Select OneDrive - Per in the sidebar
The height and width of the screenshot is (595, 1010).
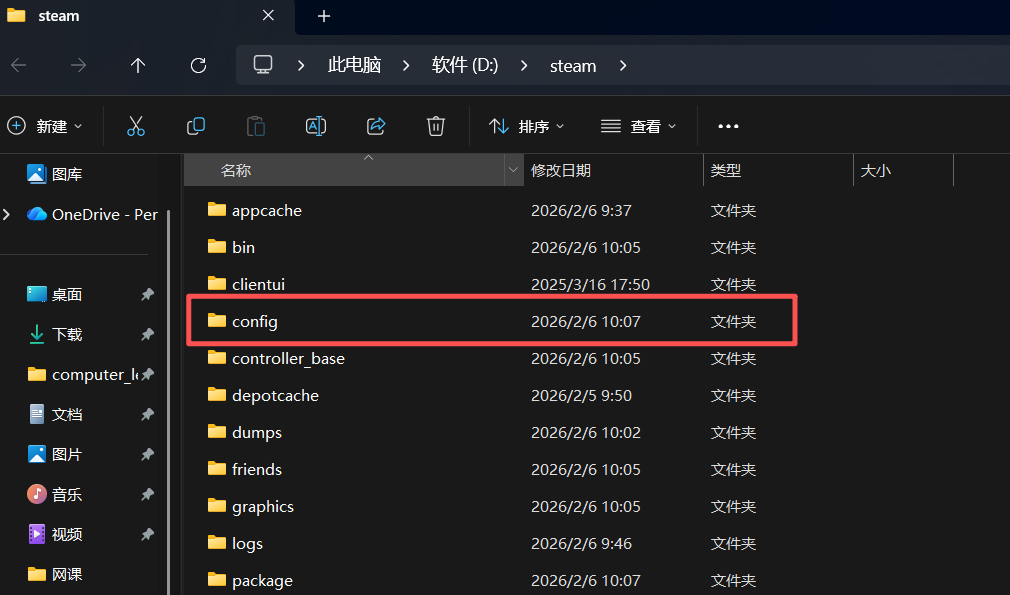[x=92, y=214]
